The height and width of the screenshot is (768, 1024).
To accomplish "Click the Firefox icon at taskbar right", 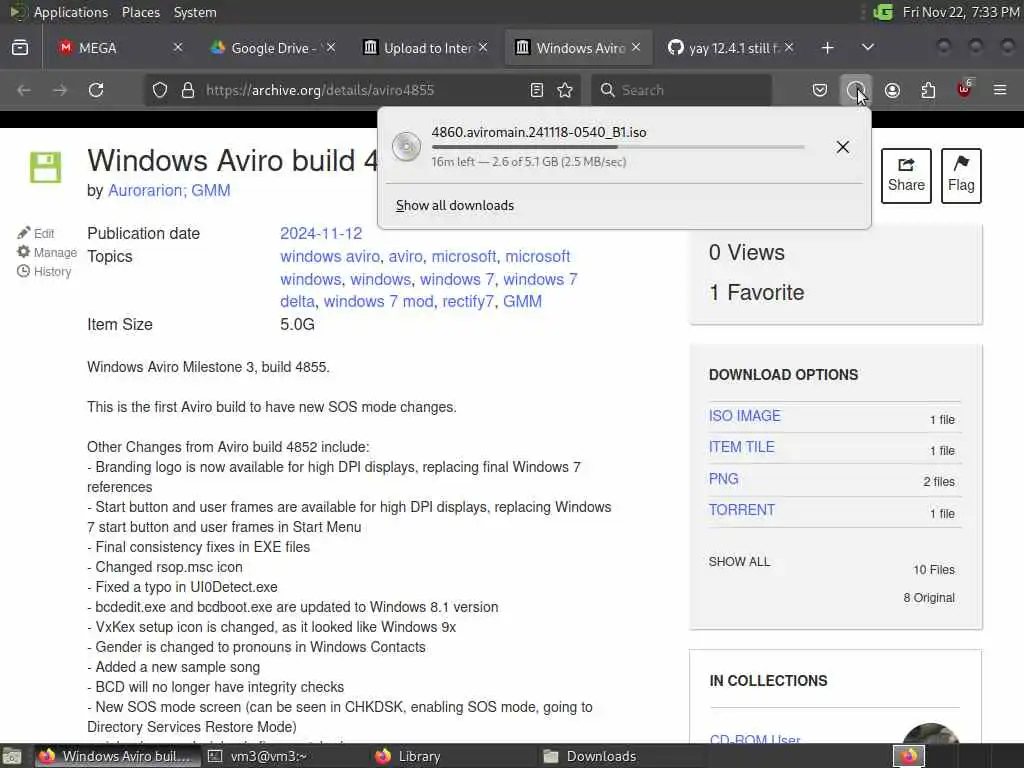I will [x=909, y=756].
